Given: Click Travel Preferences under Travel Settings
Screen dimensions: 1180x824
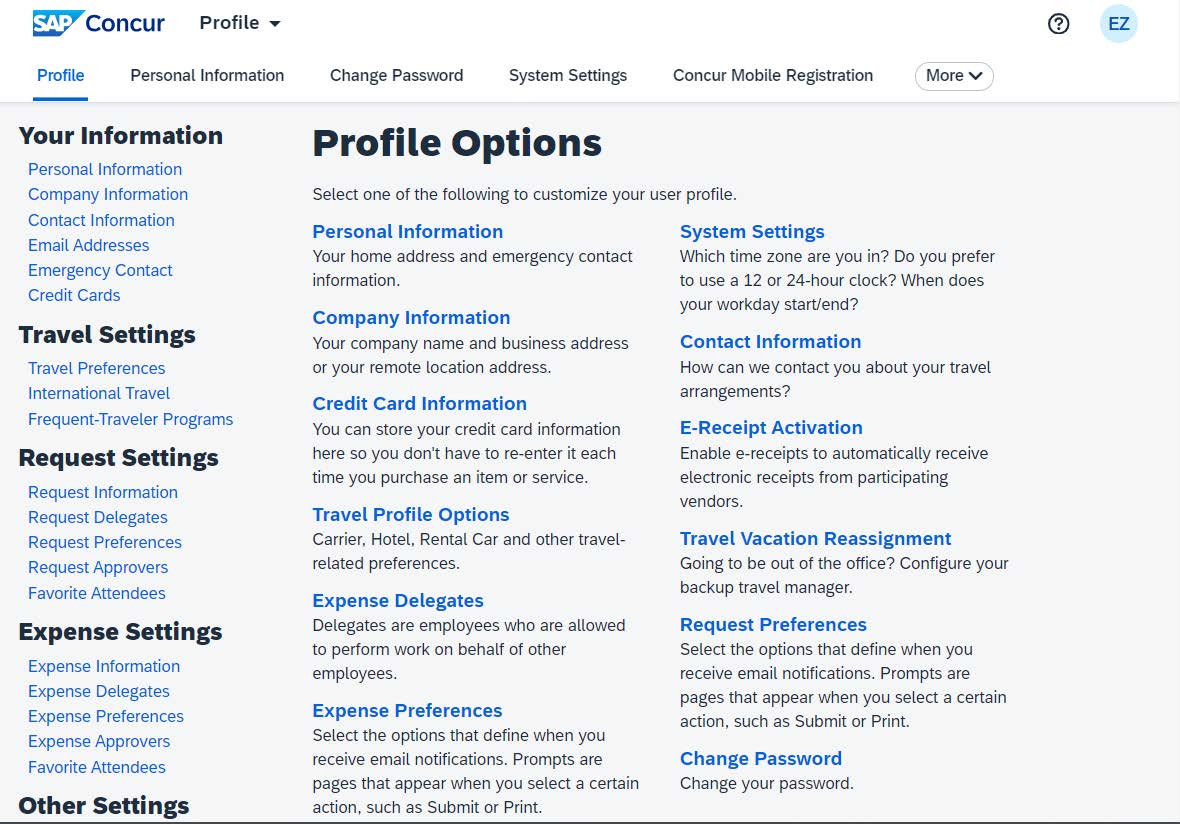Looking at the screenshot, I should (96, 368).
